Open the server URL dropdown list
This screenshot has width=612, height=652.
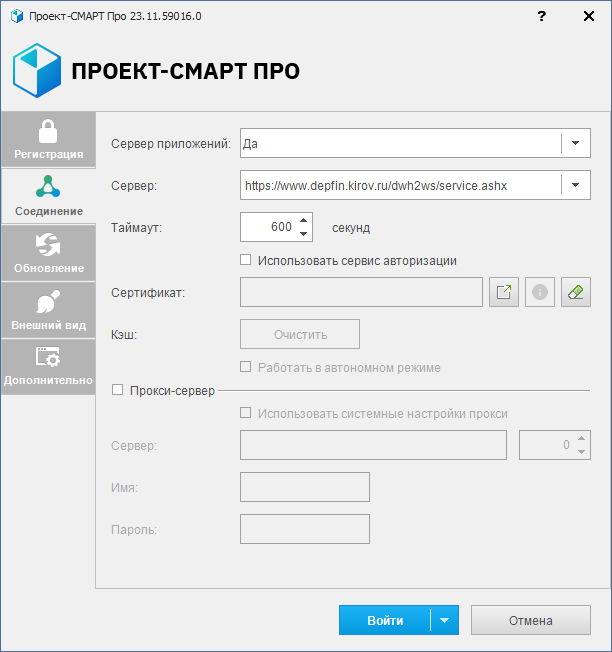[576, 185]
